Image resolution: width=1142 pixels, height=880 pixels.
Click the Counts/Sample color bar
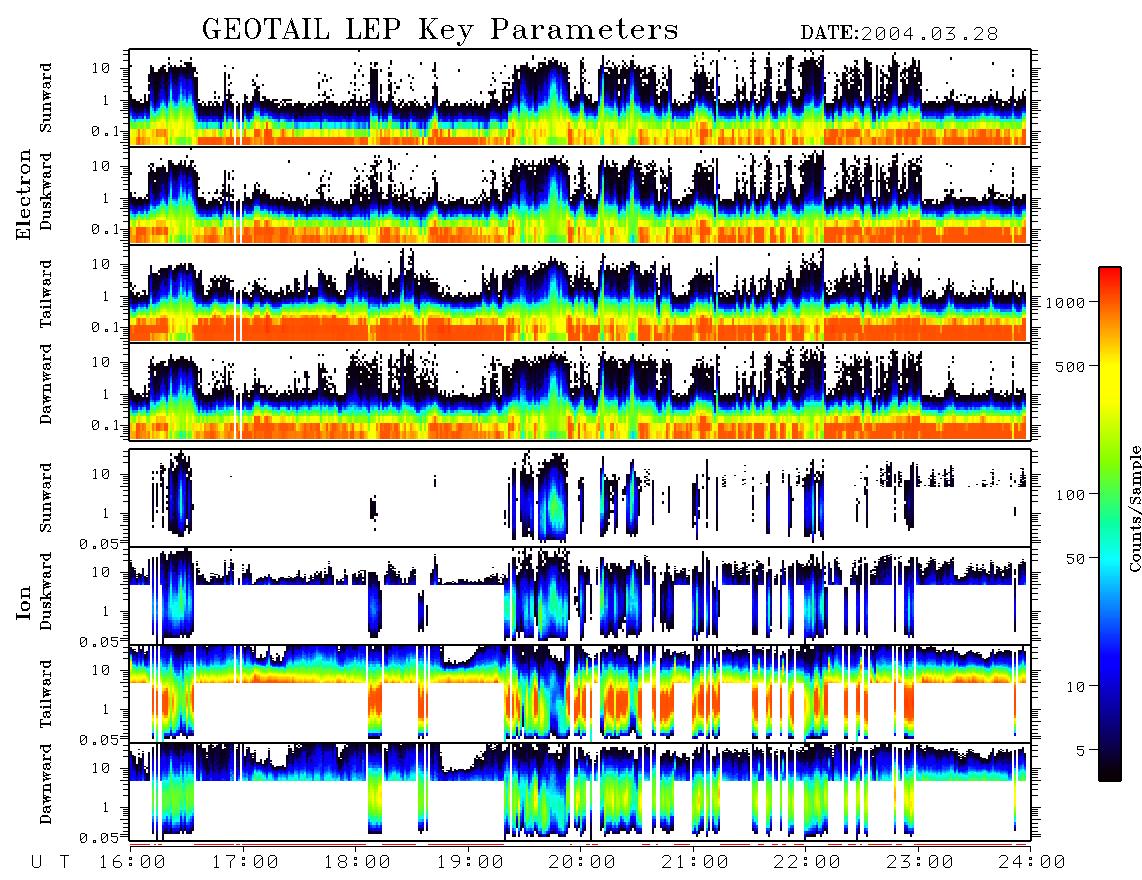[x=1109, y=525]
